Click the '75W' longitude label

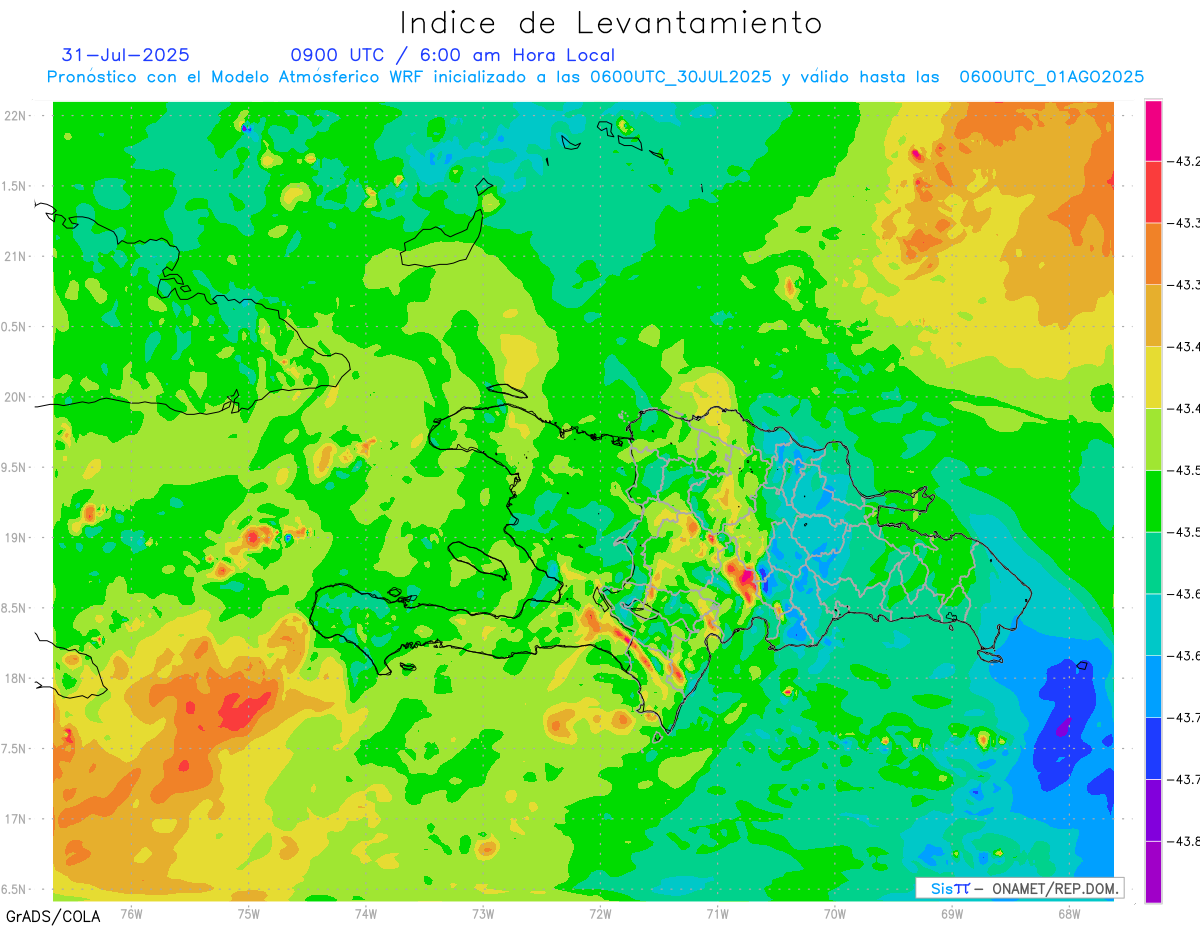click(x=248, y=913)
